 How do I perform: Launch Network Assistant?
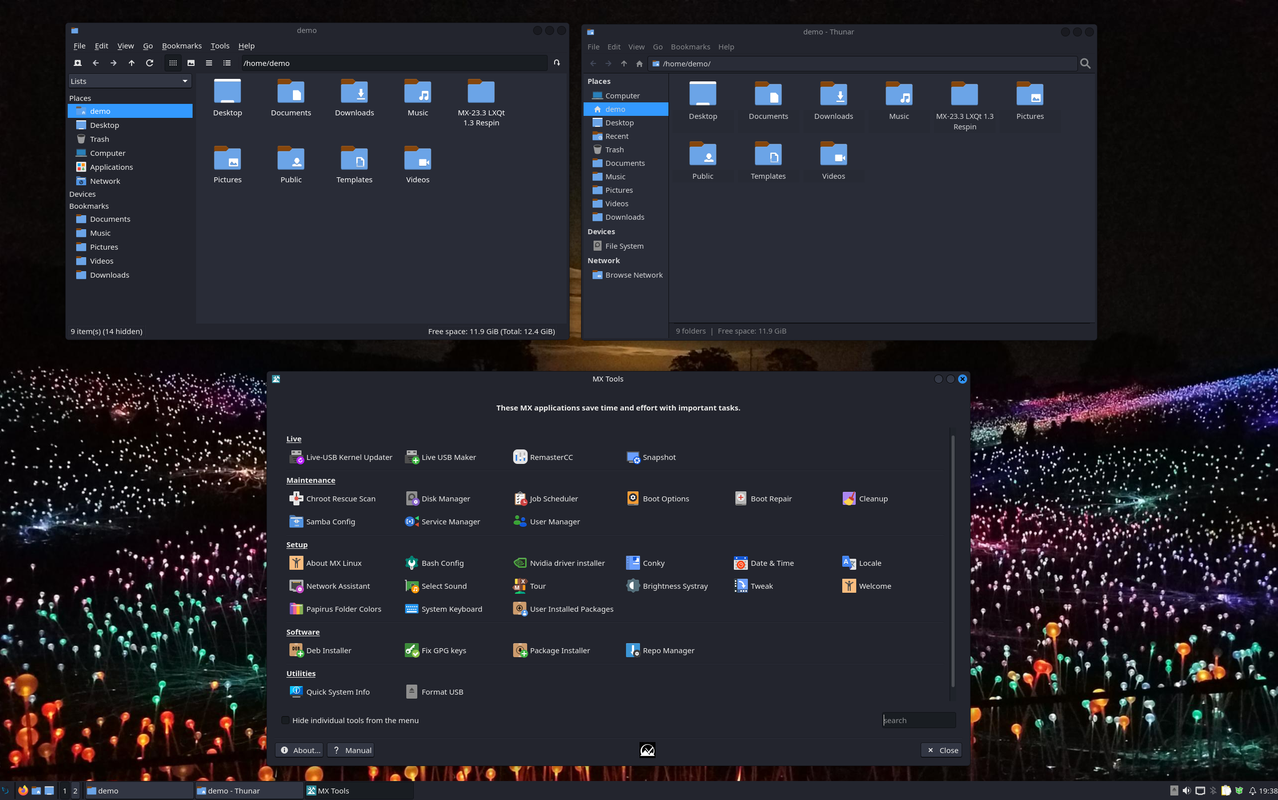pos(329,586)
